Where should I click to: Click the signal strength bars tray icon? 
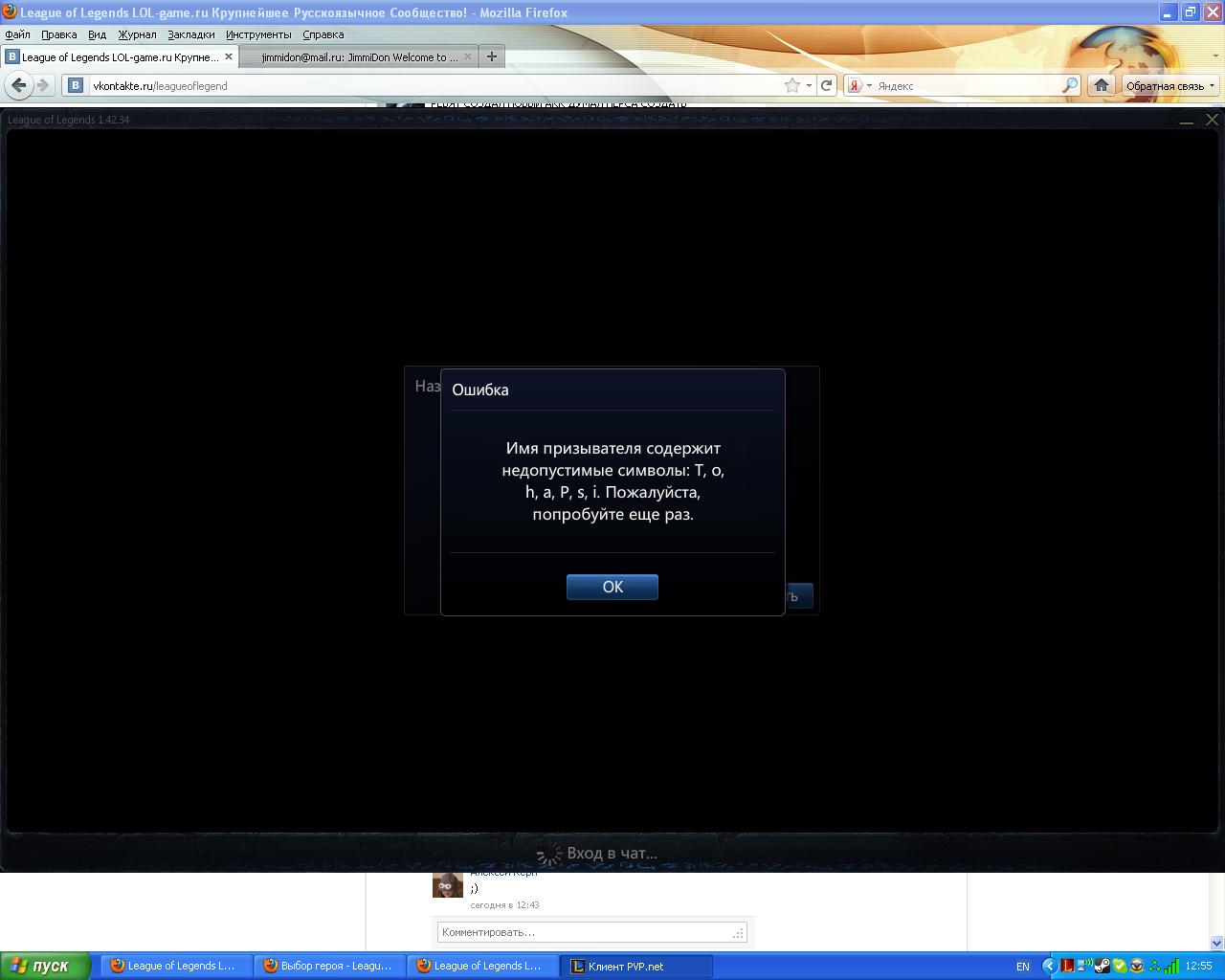(1171, 966)
